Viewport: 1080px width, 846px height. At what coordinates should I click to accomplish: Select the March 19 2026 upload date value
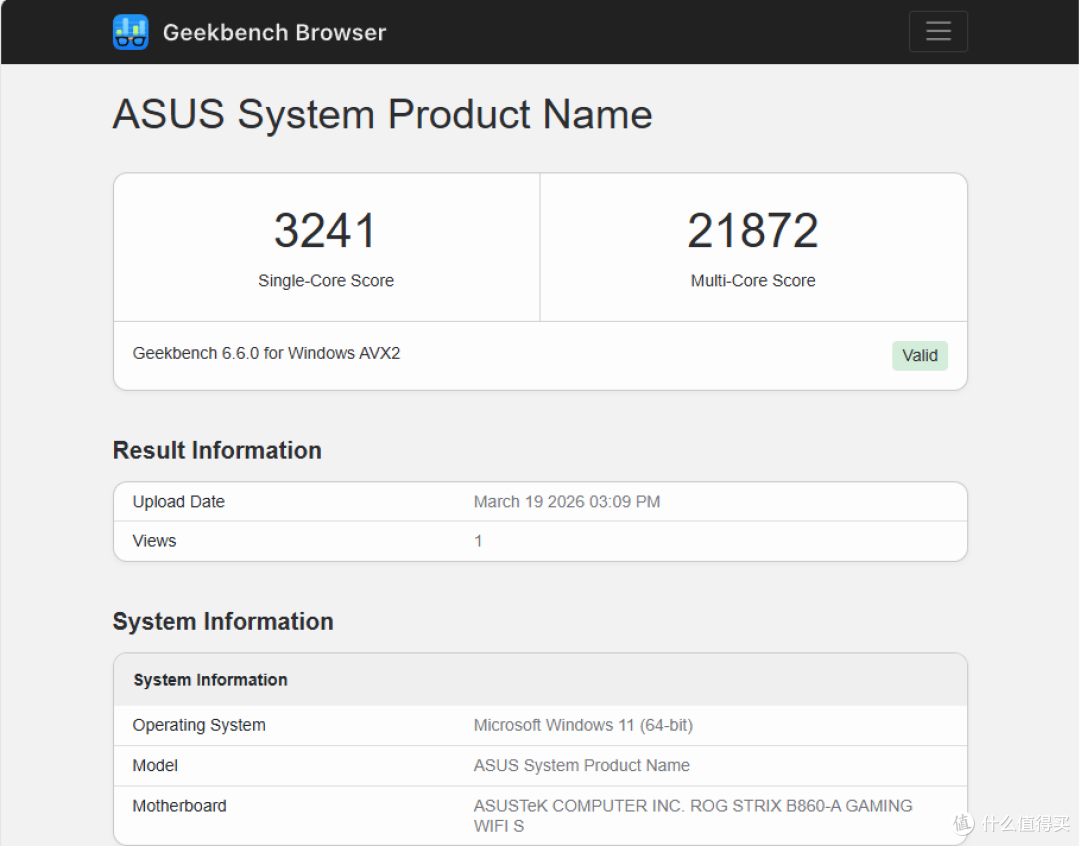[x=566, y=502]
